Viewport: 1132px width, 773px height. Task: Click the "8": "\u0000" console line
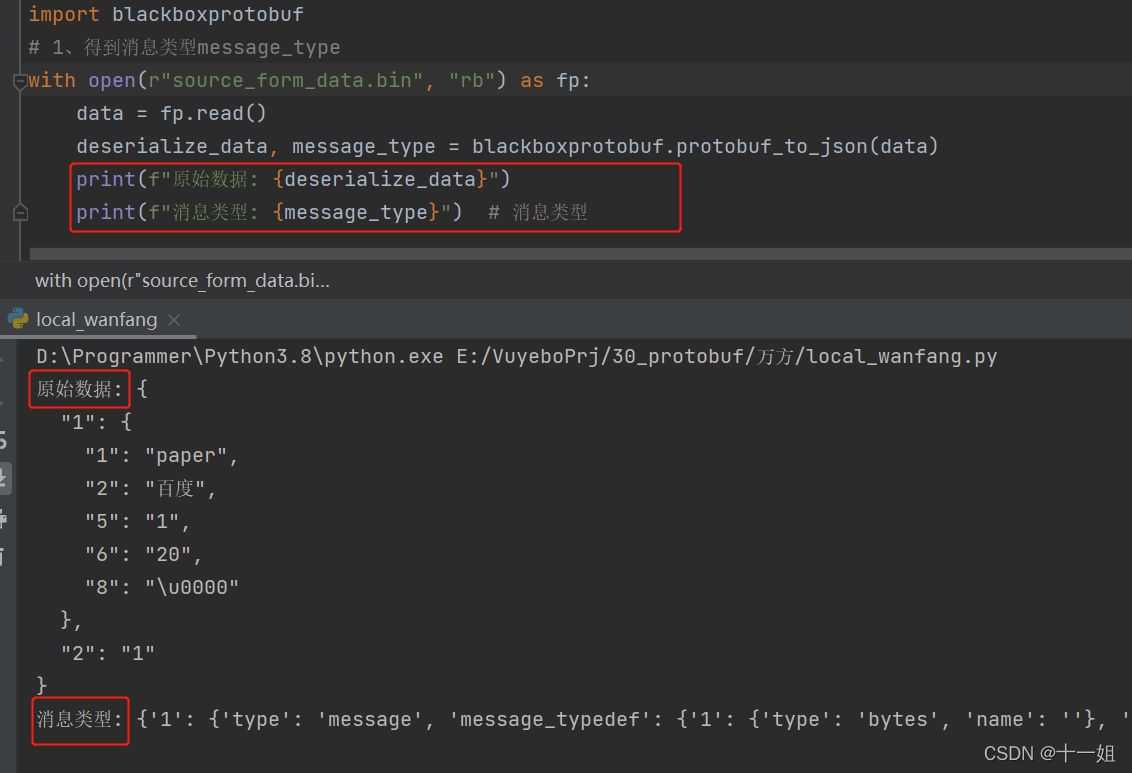point(162,588)
